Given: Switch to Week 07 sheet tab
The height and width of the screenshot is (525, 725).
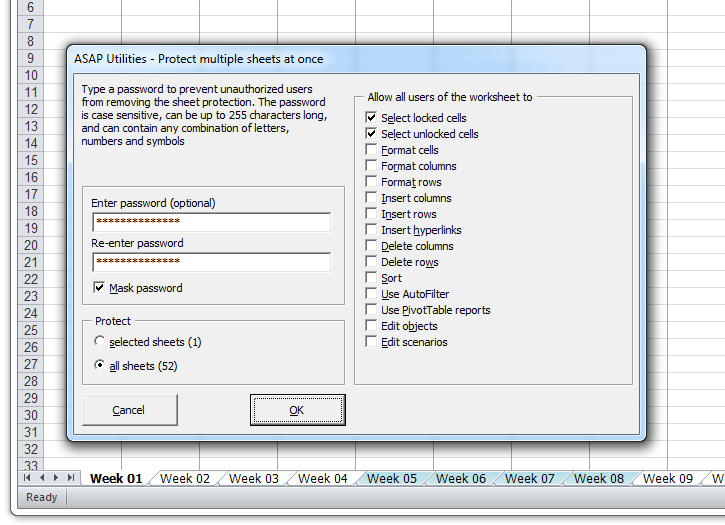Looking at the screenshot, I should point(529,478).
